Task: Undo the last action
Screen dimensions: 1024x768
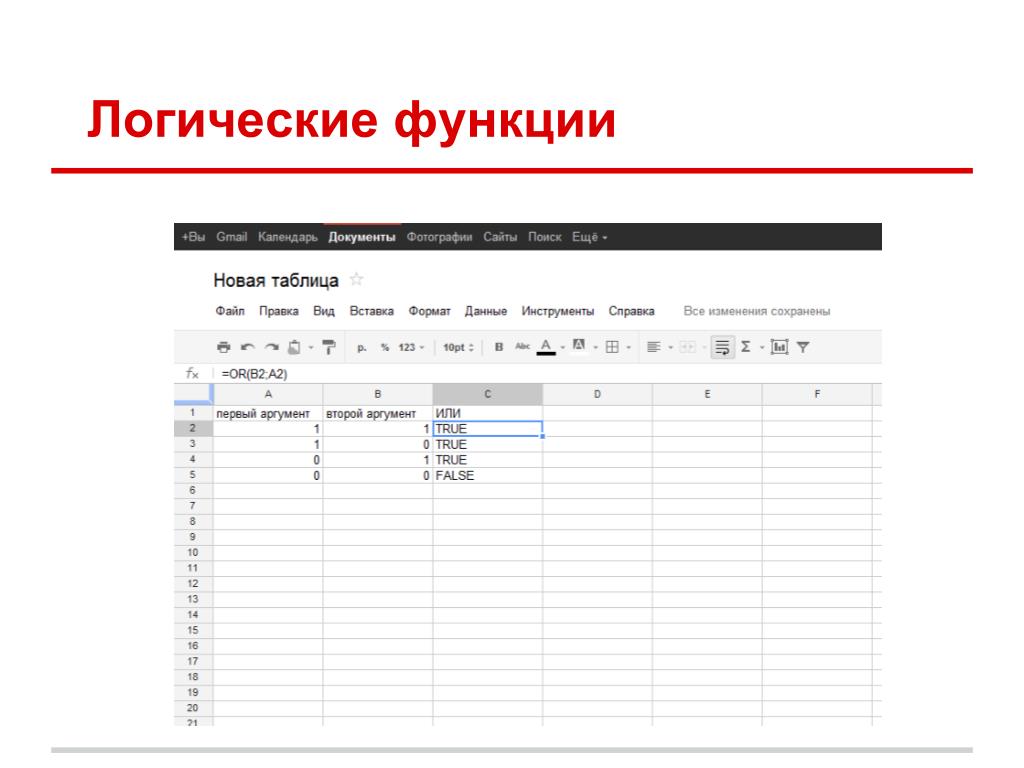Action: (x=248, y=347)
